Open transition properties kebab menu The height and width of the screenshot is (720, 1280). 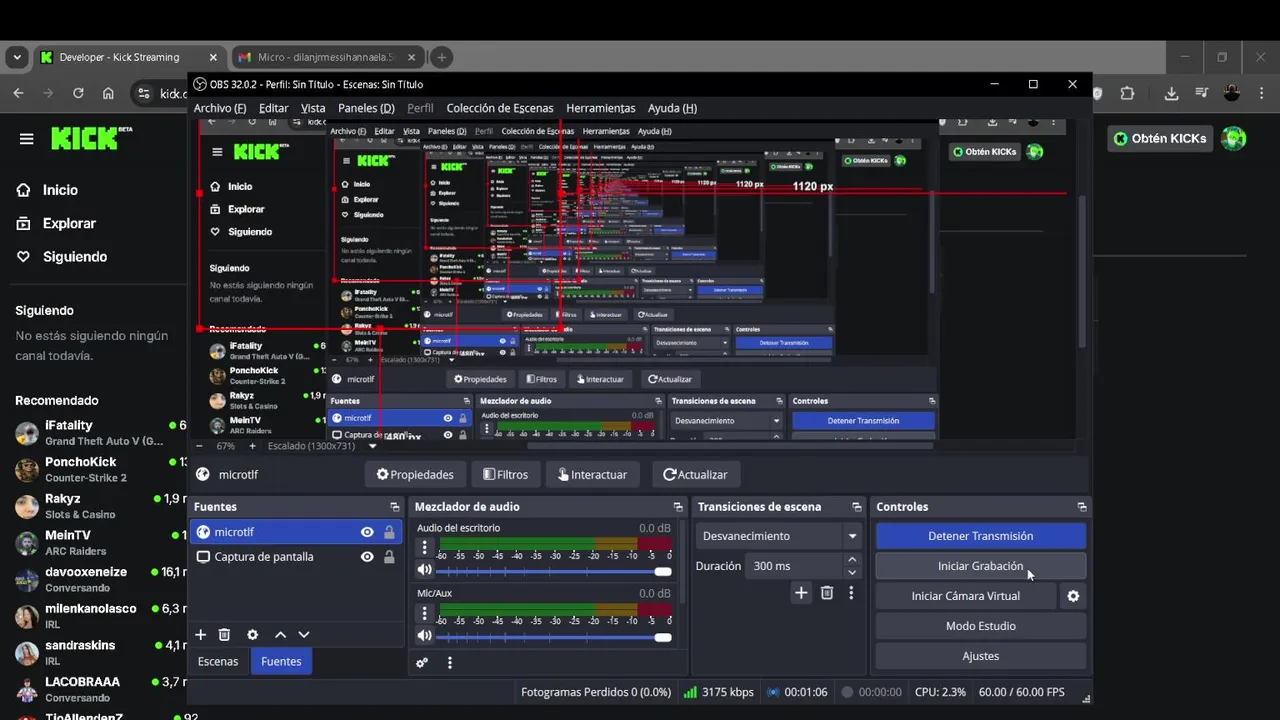[x=851, y=593]
